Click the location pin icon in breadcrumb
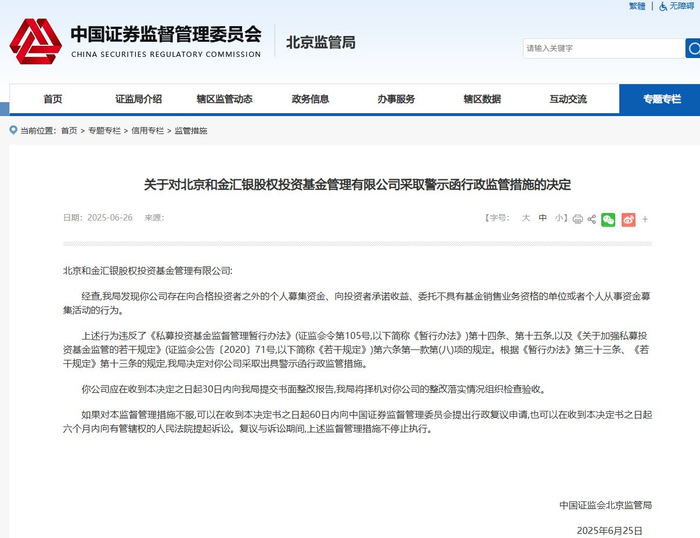The image size is (700, 538). 13,130
